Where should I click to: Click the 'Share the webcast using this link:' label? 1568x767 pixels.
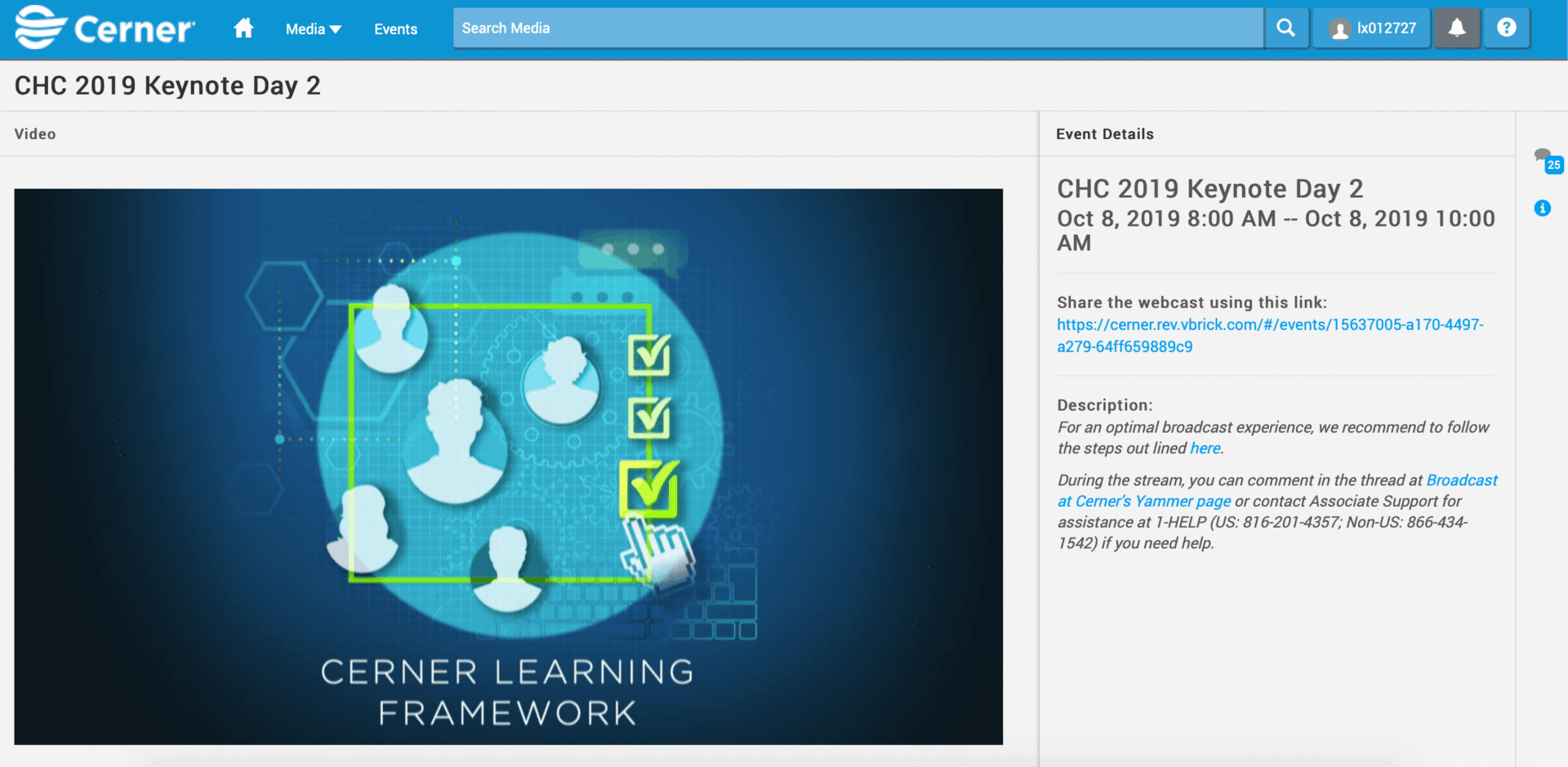click(1192, 302)
